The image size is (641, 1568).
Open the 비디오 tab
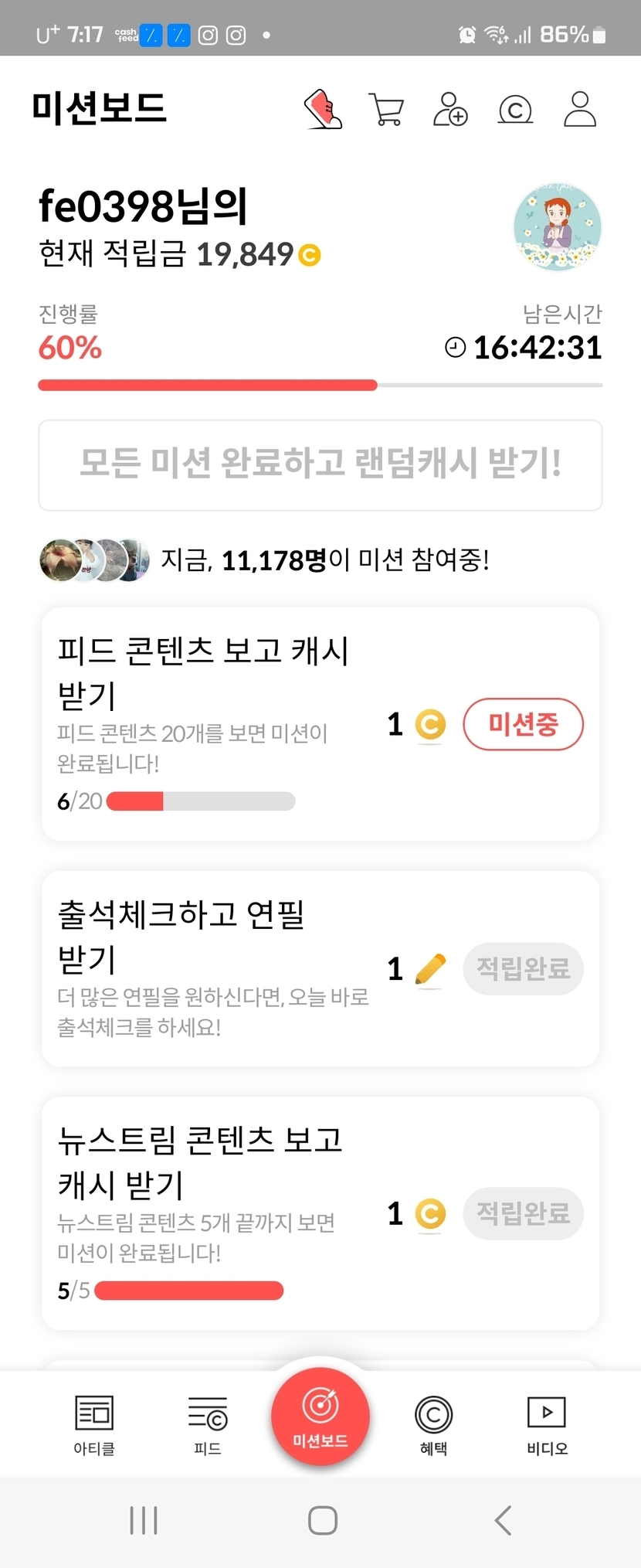point(547,1425)
